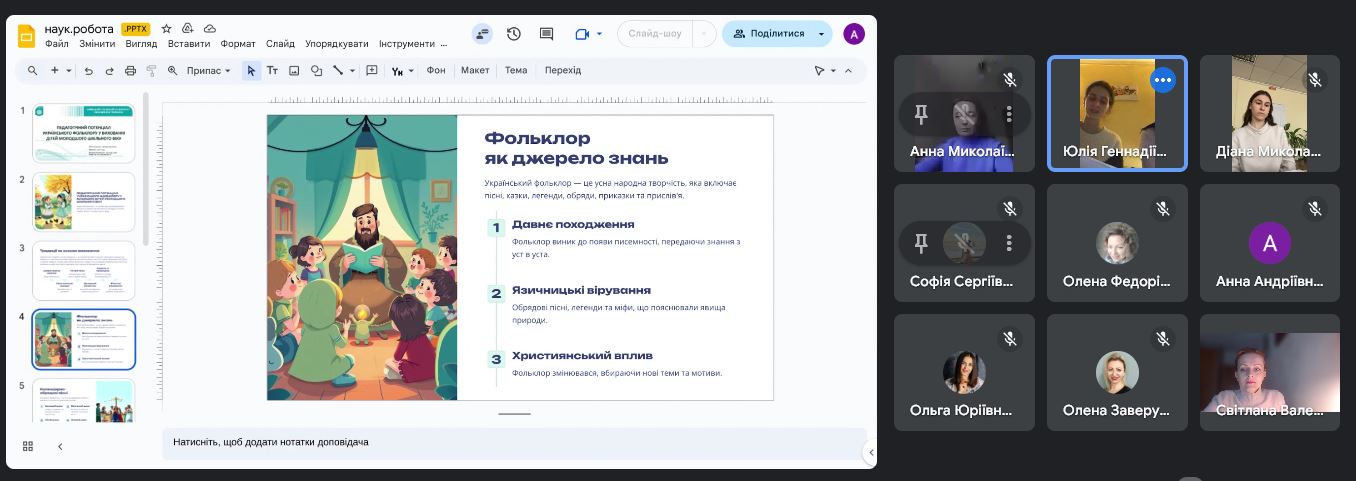The width and height of the screenshot is (1356, 481).
Task: Open version history clock icon
Action: (x=514, y=34)
